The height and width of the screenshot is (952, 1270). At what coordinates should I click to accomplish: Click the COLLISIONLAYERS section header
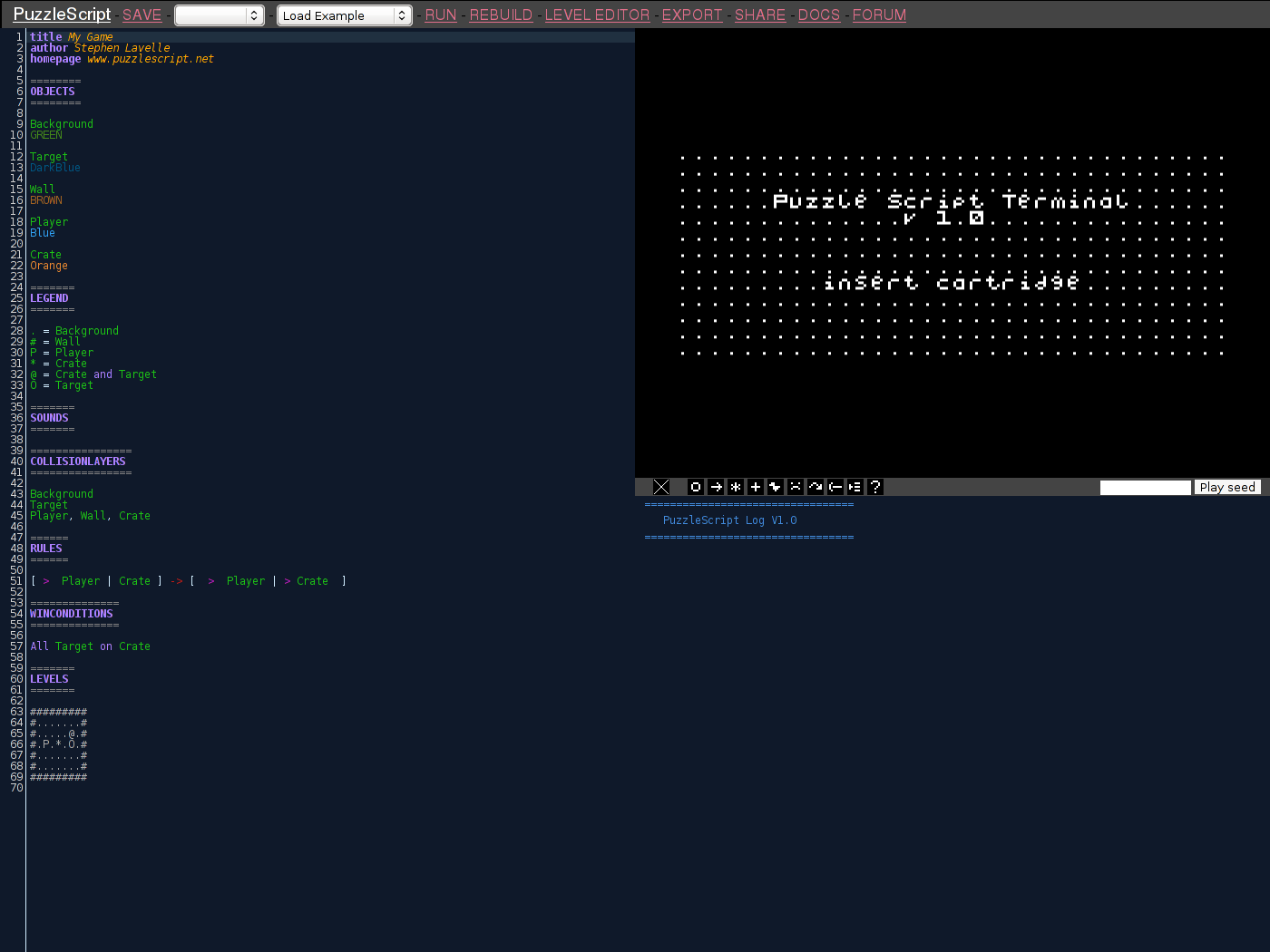pos(78,461)
